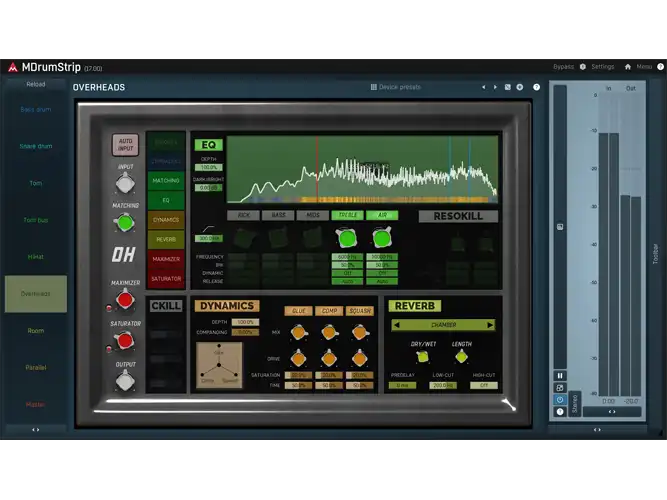Click the Dynamics triangle XY pad
667x500 pixels.
219,365
